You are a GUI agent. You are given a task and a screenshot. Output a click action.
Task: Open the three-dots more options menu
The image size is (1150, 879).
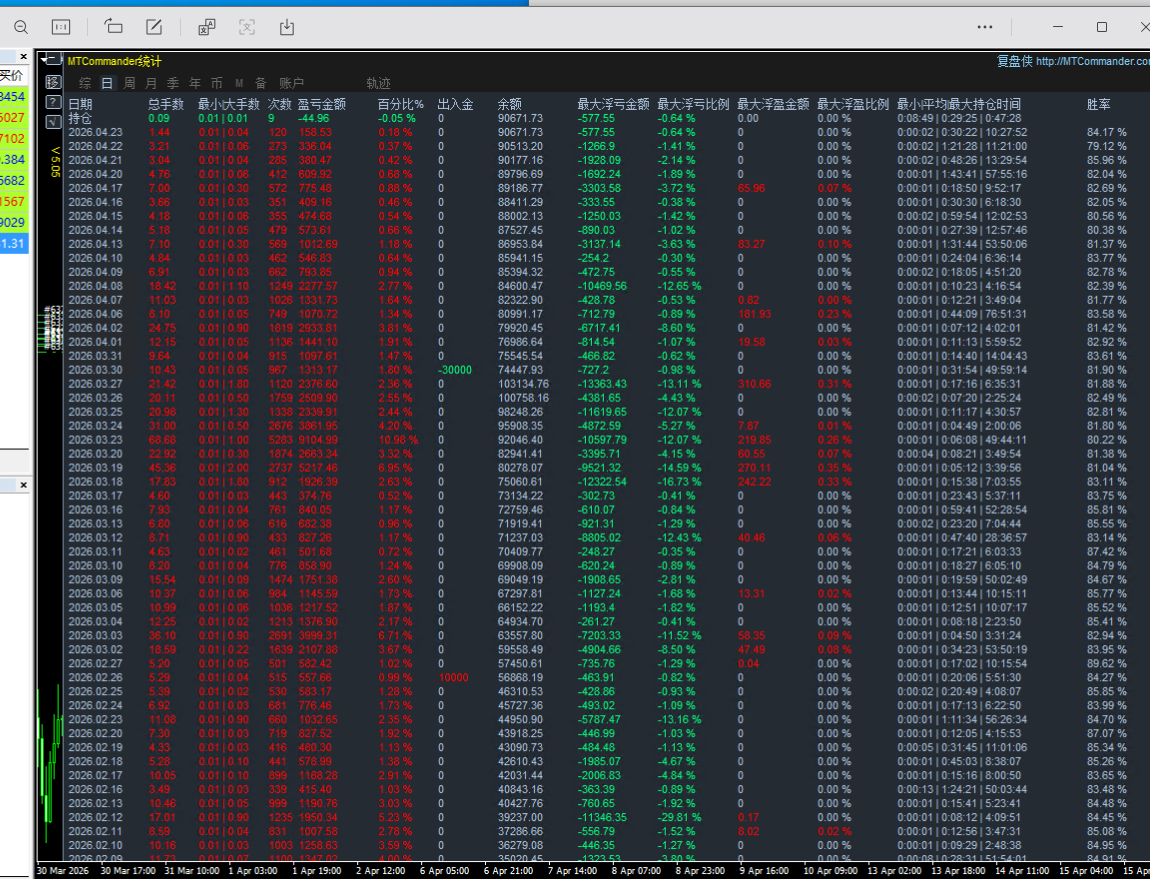point(985,27)
